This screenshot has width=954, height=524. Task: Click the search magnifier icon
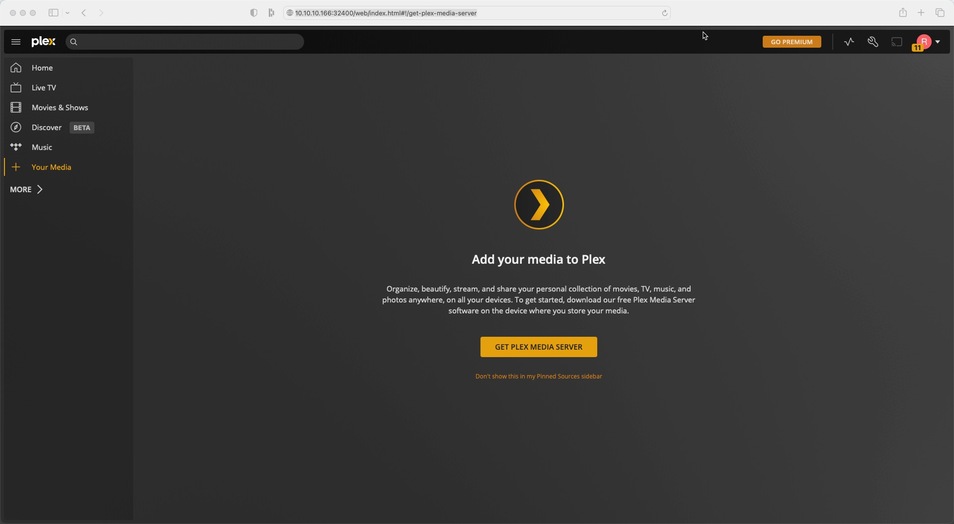point(74,42)
